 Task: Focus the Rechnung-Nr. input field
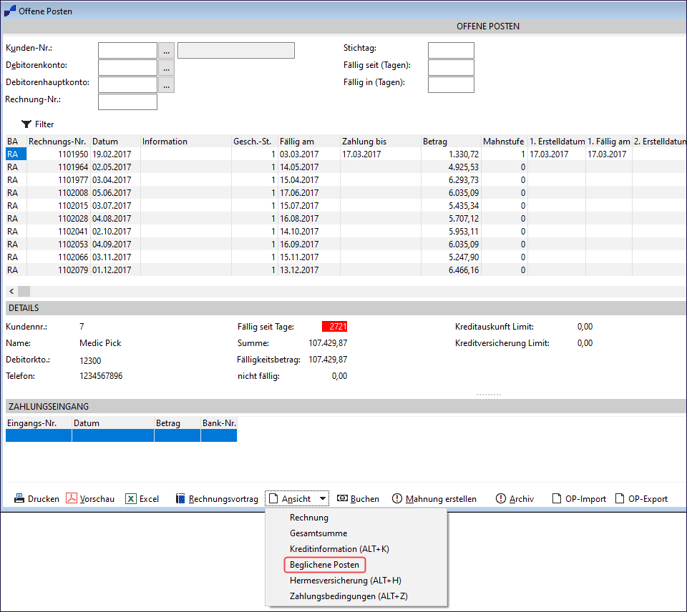click(127, 102)
